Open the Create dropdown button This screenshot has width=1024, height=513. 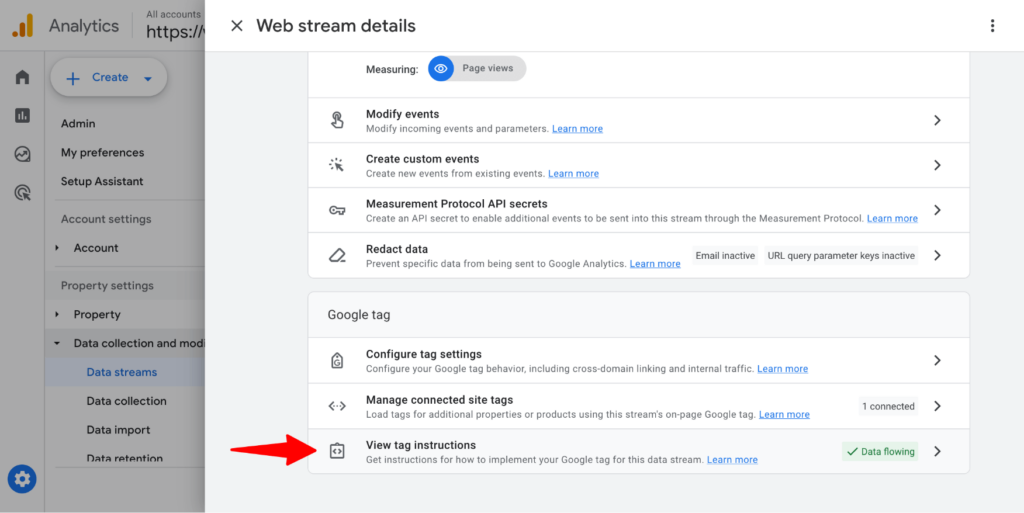(109, 78)
